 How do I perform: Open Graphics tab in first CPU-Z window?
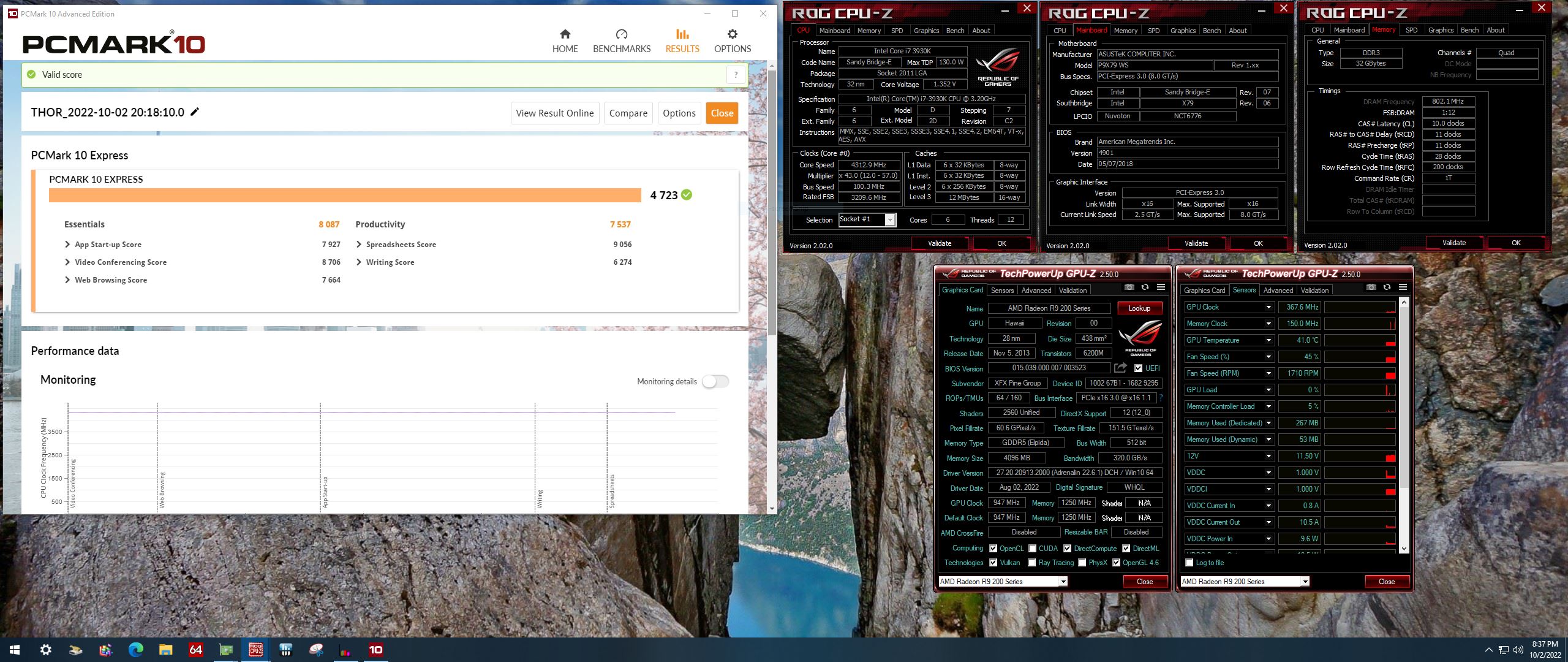point(926,31)
